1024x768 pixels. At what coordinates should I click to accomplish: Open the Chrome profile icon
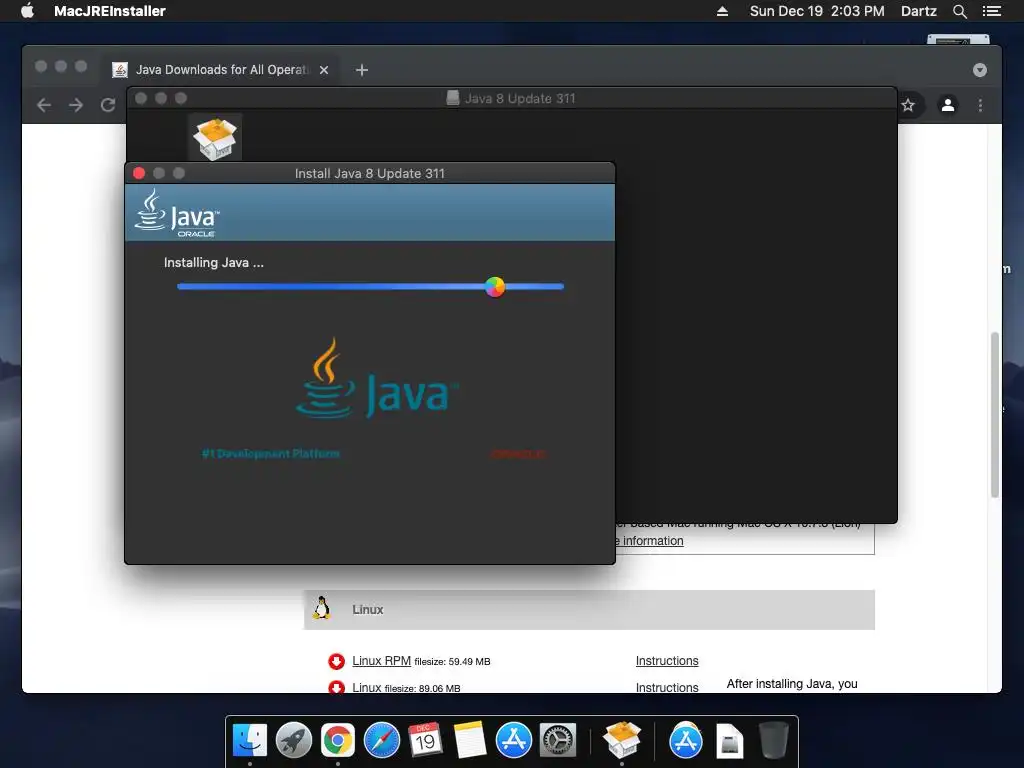948,105
